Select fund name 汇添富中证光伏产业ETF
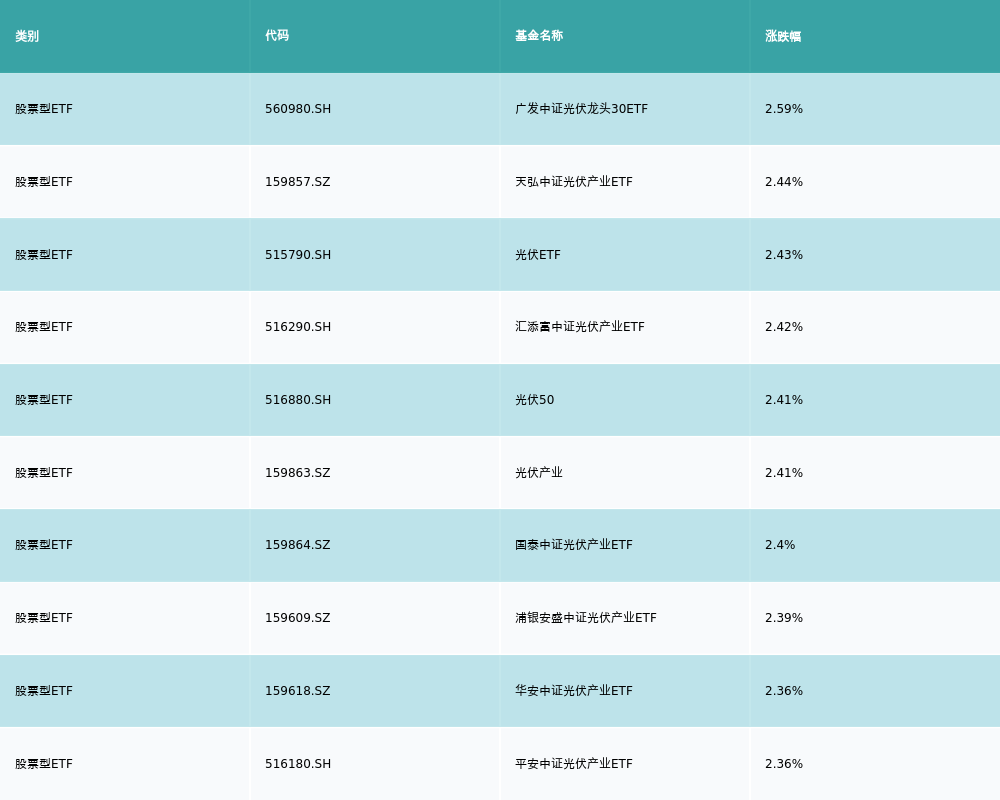This screenshot has width=1000, height=800. tap(580, 327)
